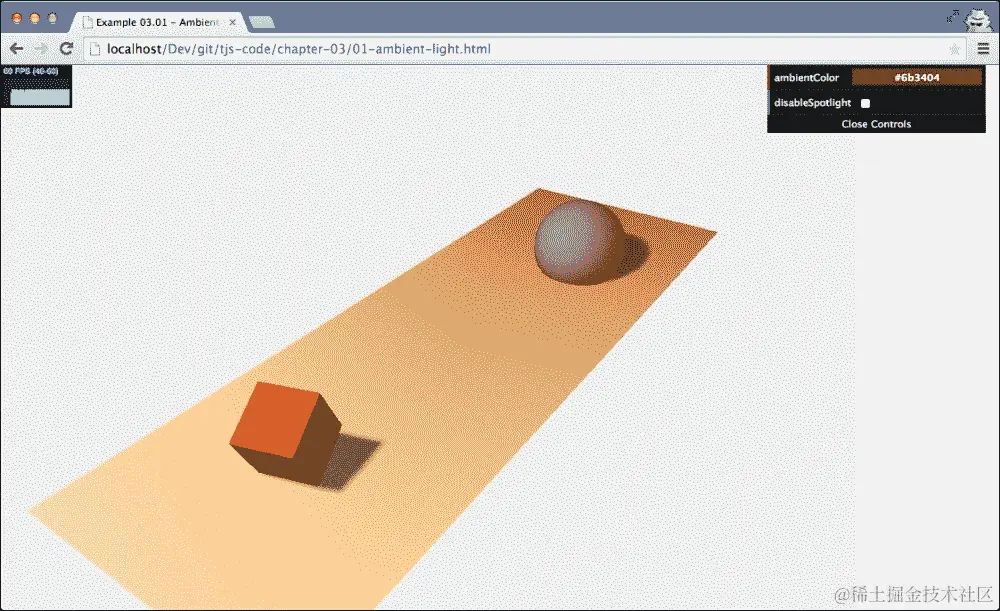Image resolution: width=1000 pixels, height=611 pixels.
Task: Click the fullscreen arrows icon
Action: (953, 17)
